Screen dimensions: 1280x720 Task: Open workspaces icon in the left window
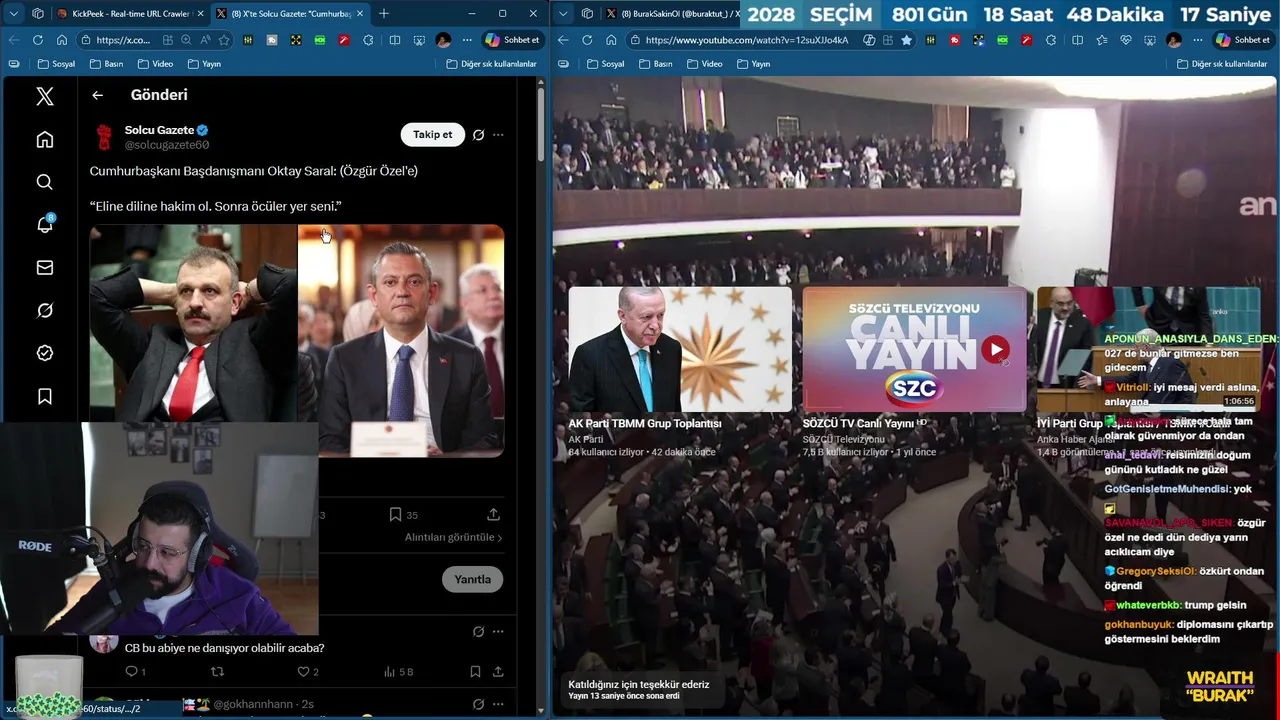point(38,13)
